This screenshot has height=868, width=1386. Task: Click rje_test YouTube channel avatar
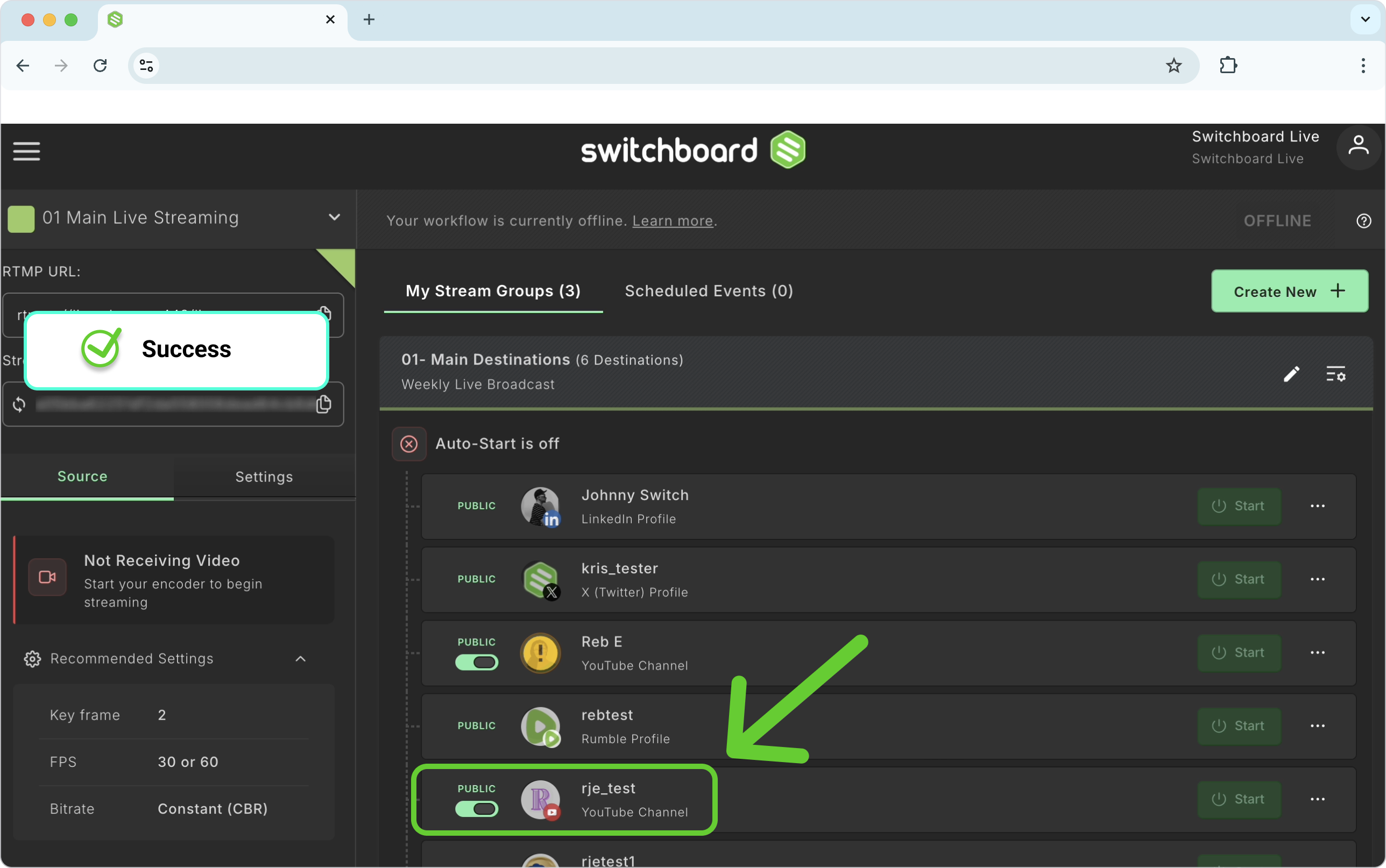pos(540,800)
